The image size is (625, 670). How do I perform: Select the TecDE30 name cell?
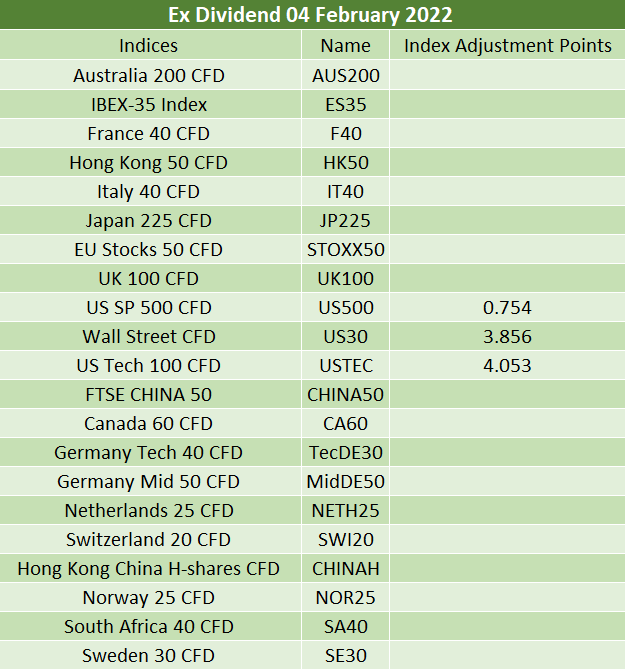[x=346, y=453]
